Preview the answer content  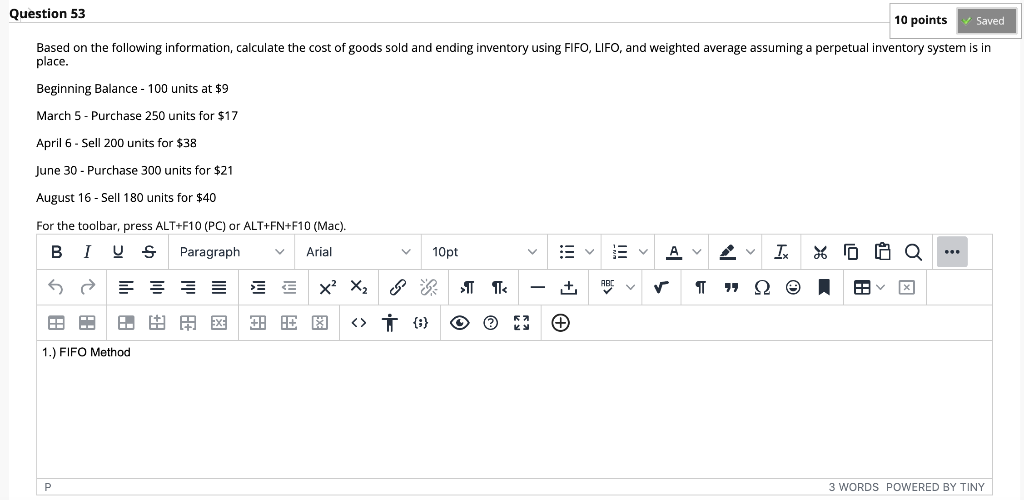pyautogui.click(x=460, y=322)
